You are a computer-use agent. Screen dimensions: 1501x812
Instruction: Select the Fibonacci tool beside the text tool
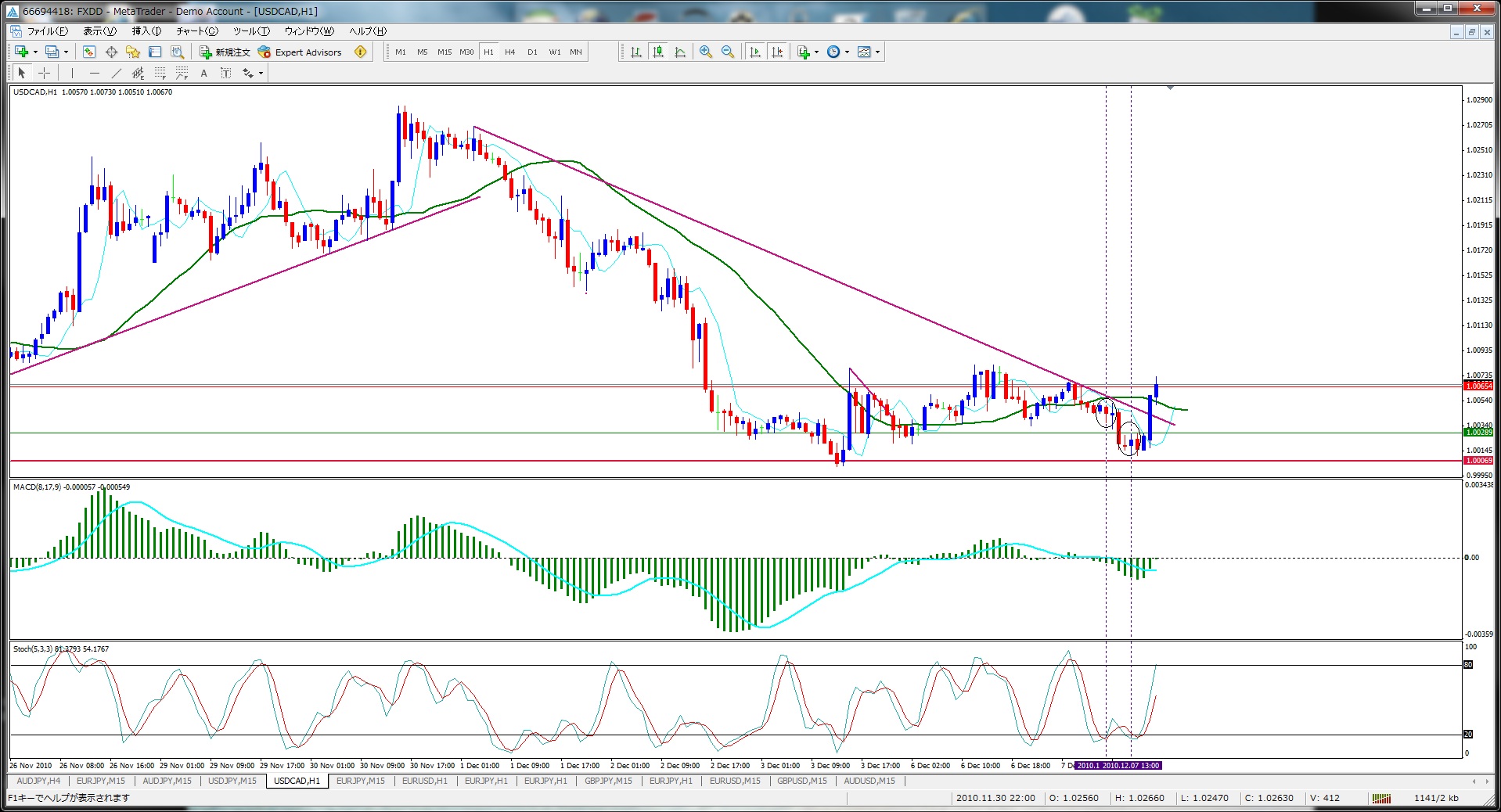[182, 74]
